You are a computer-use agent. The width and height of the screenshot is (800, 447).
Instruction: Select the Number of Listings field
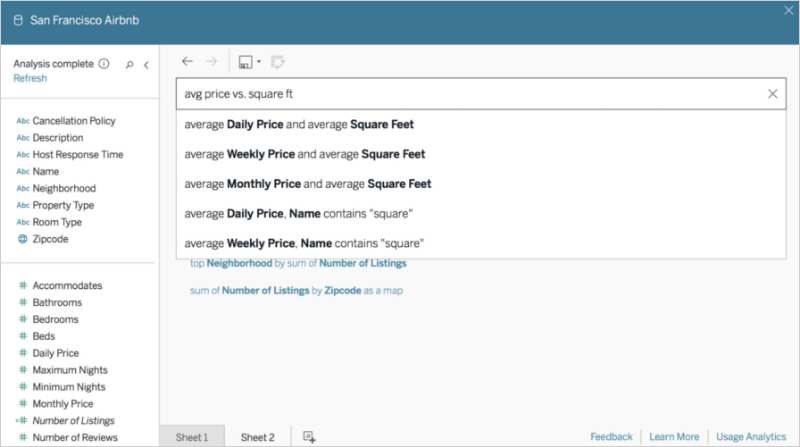click(74, 420)
